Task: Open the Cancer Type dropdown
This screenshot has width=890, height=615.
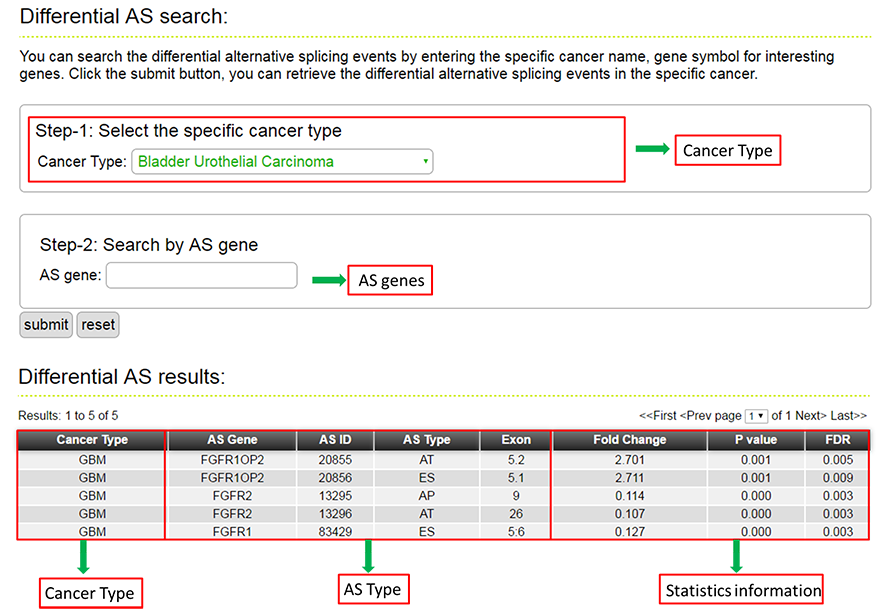Action: click(282, 162)
